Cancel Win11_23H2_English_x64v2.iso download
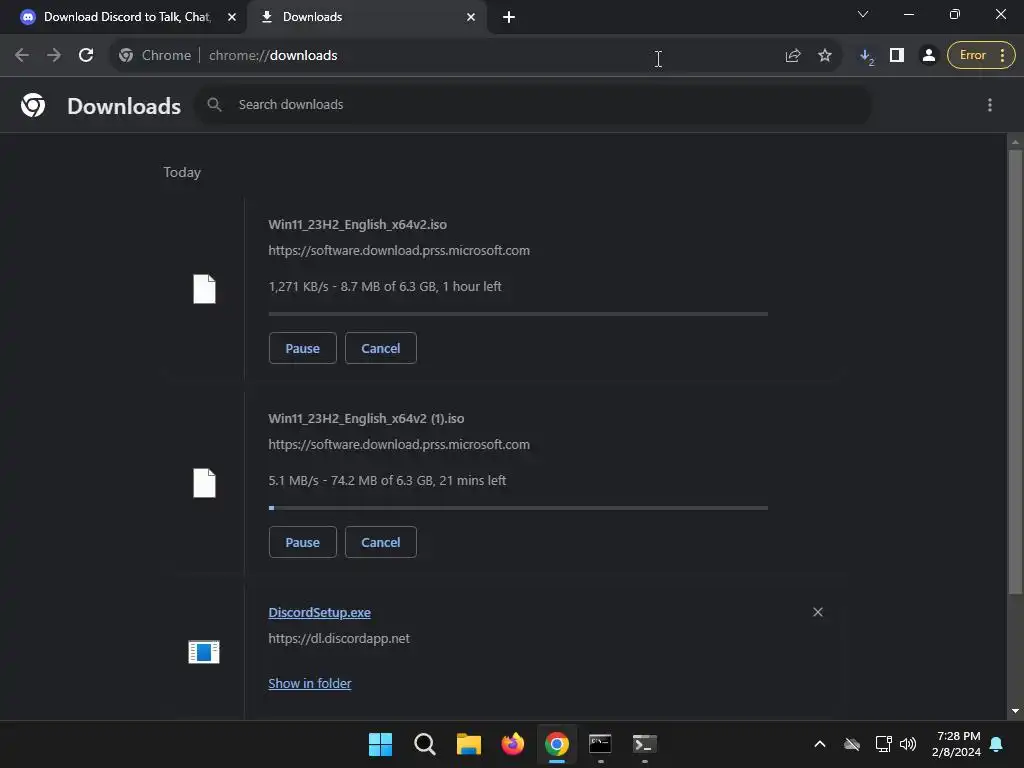This screenshot has width=1024, height=768. [x=381, y=348]
